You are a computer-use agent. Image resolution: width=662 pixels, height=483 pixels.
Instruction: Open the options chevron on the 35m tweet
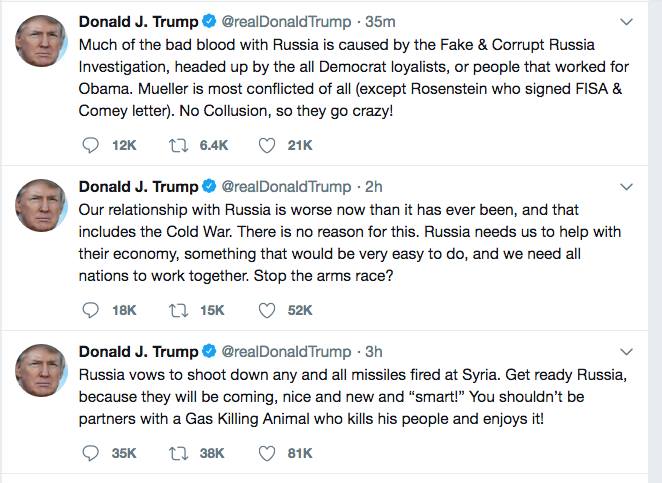(627, 21)
